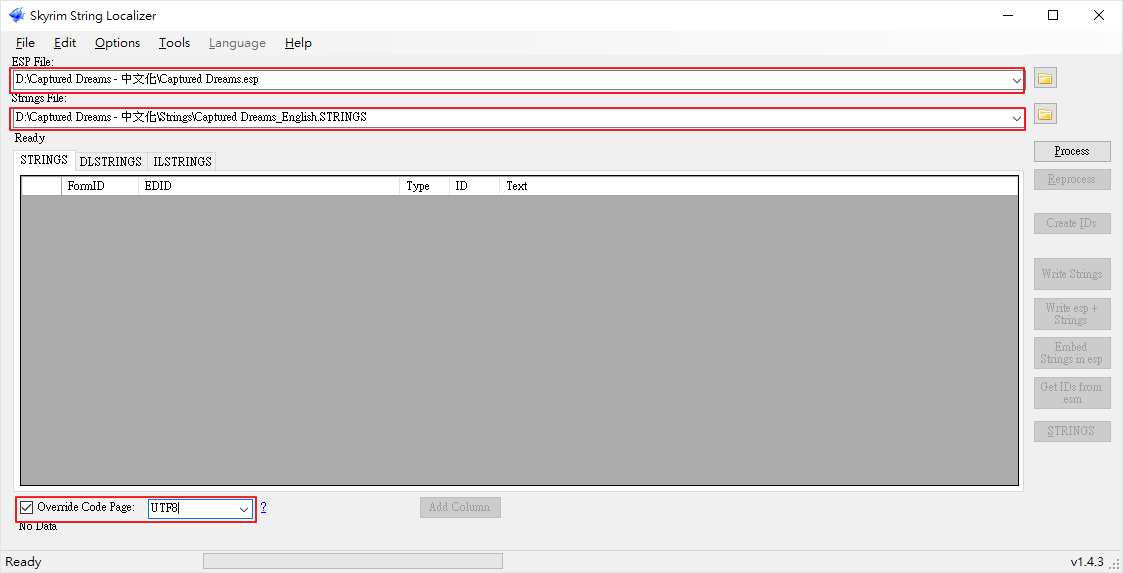
Task: Click the Language menu
Action: click(x=237, y=43)
